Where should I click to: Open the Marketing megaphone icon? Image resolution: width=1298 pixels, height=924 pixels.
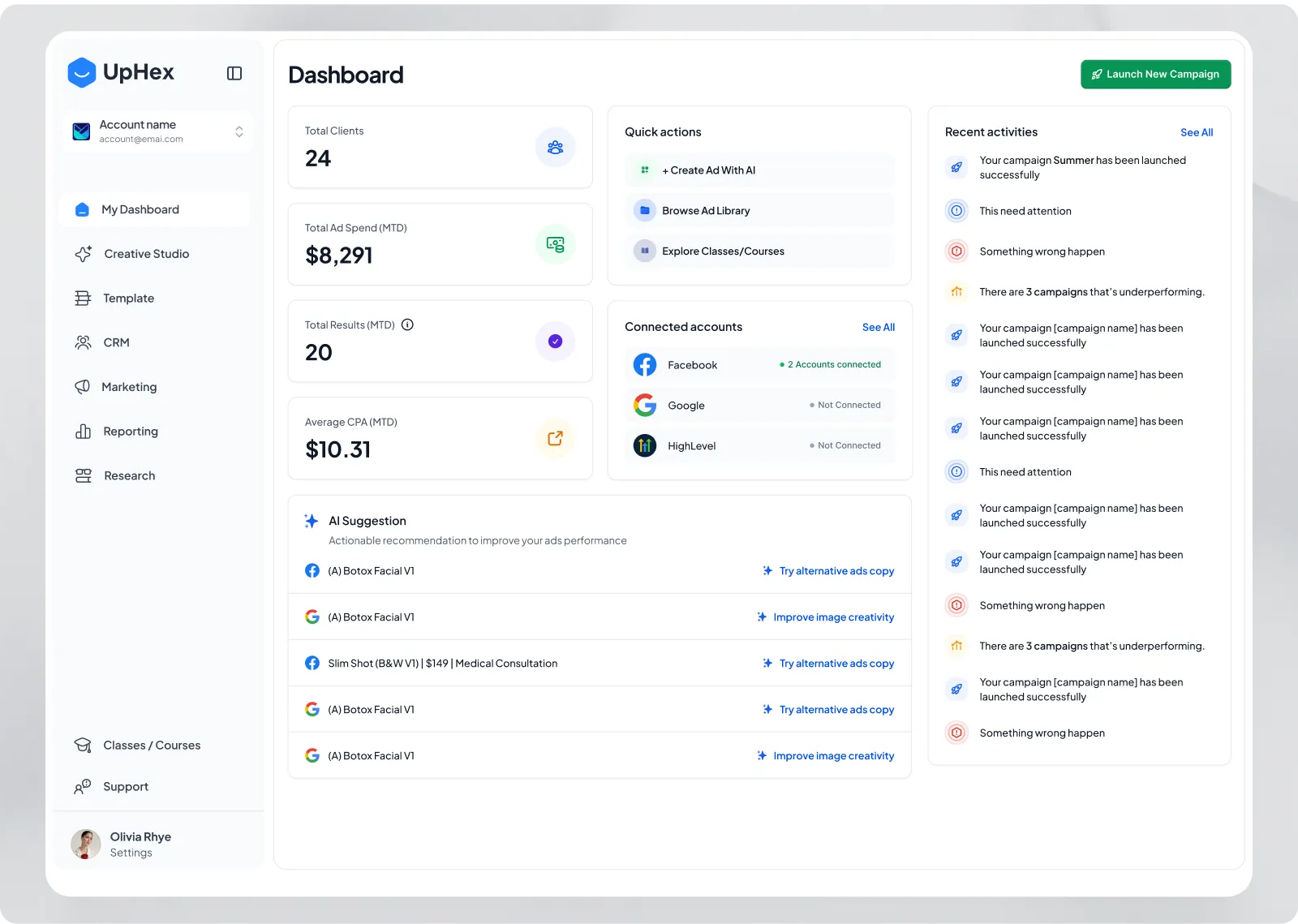(83, 387)
